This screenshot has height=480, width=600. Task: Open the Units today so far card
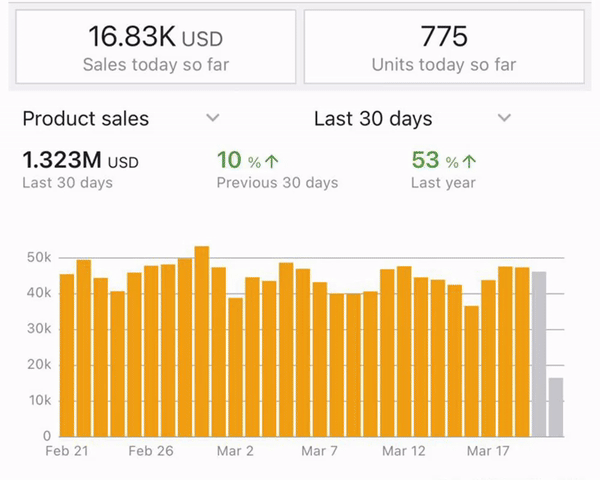pos(444,47)
